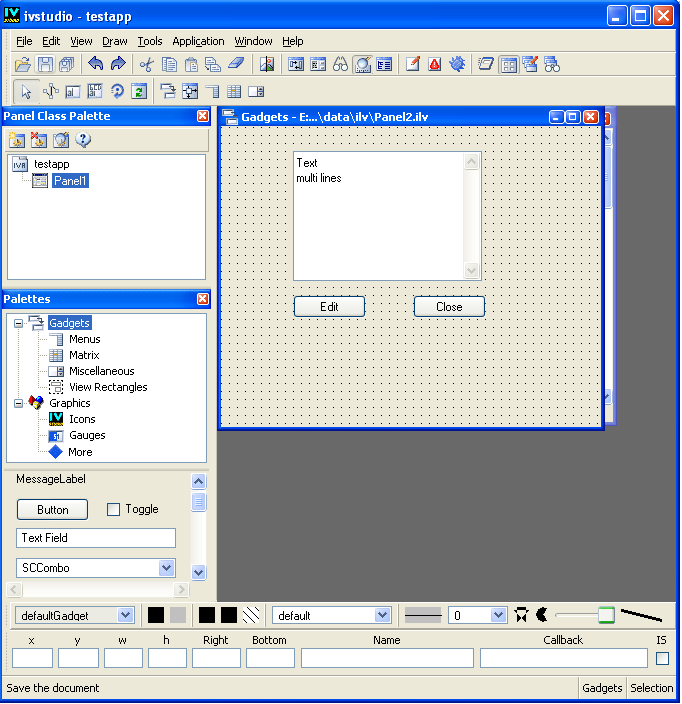This screenshot has height=704, width=682.
Task: Check the IS checkbox
Action: [662, 658]
